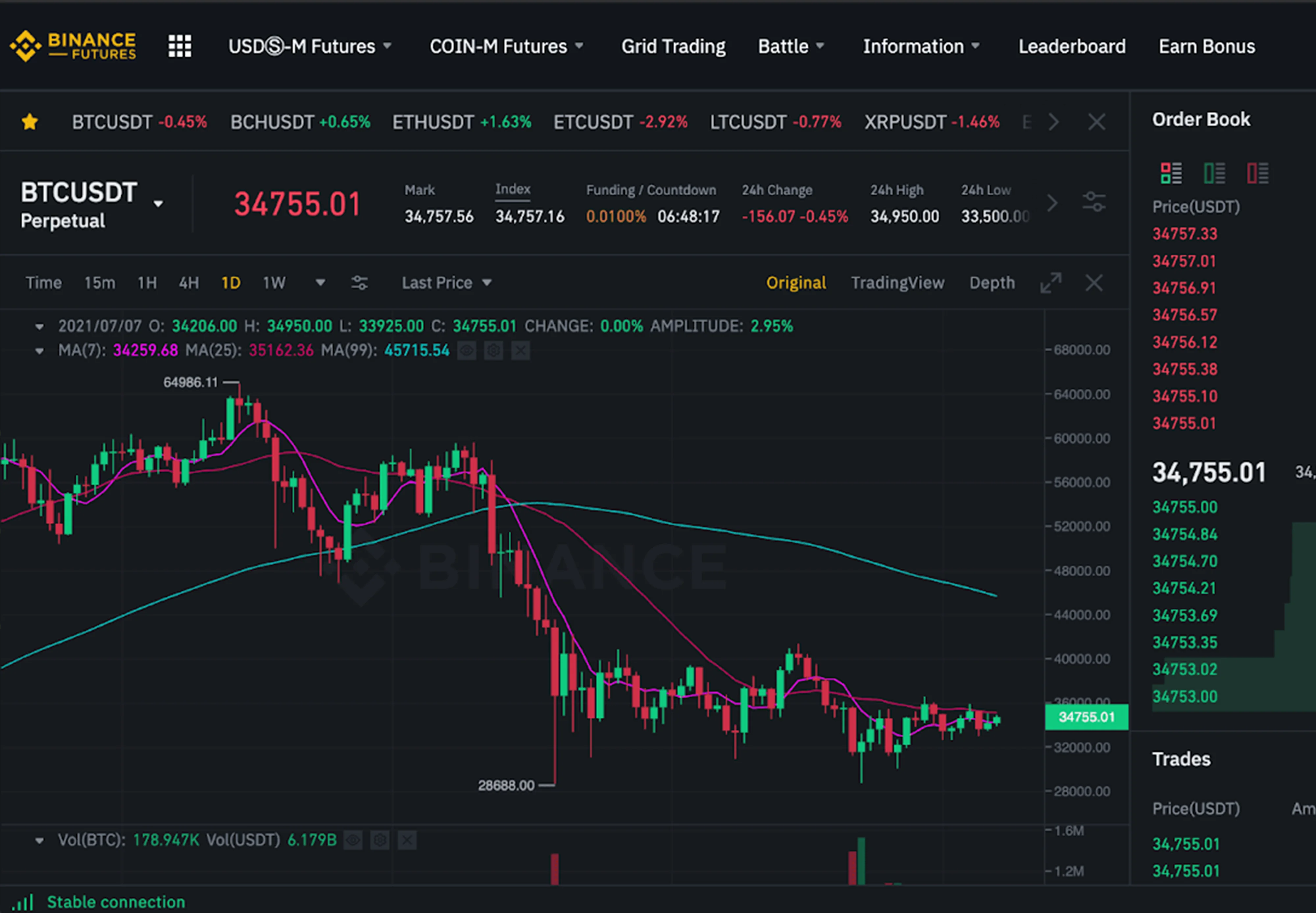1316x913 pixels.
Task: Open the BTCUSDT contract selector dropdown
Action: click(159, 203)
